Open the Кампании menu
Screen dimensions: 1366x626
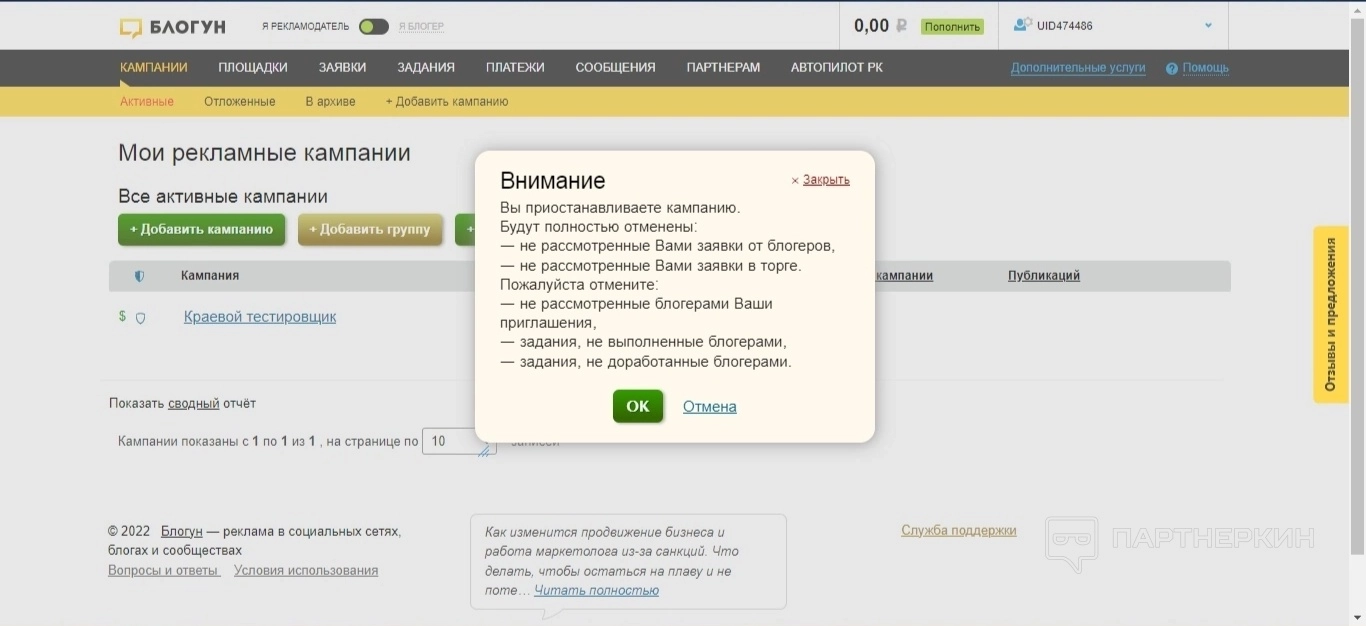coord(154,68)
